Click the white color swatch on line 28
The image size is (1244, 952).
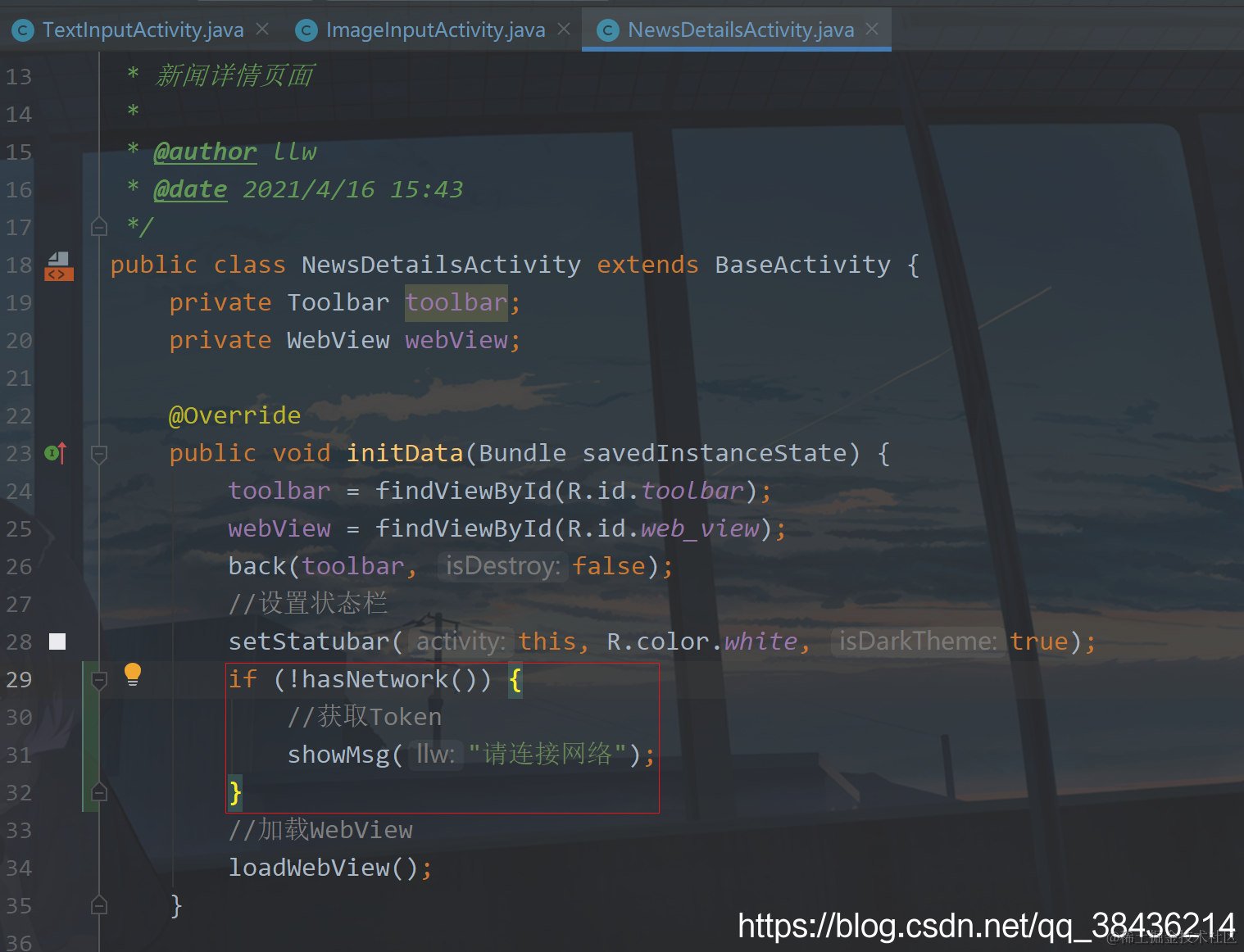[x=57, y=641]
